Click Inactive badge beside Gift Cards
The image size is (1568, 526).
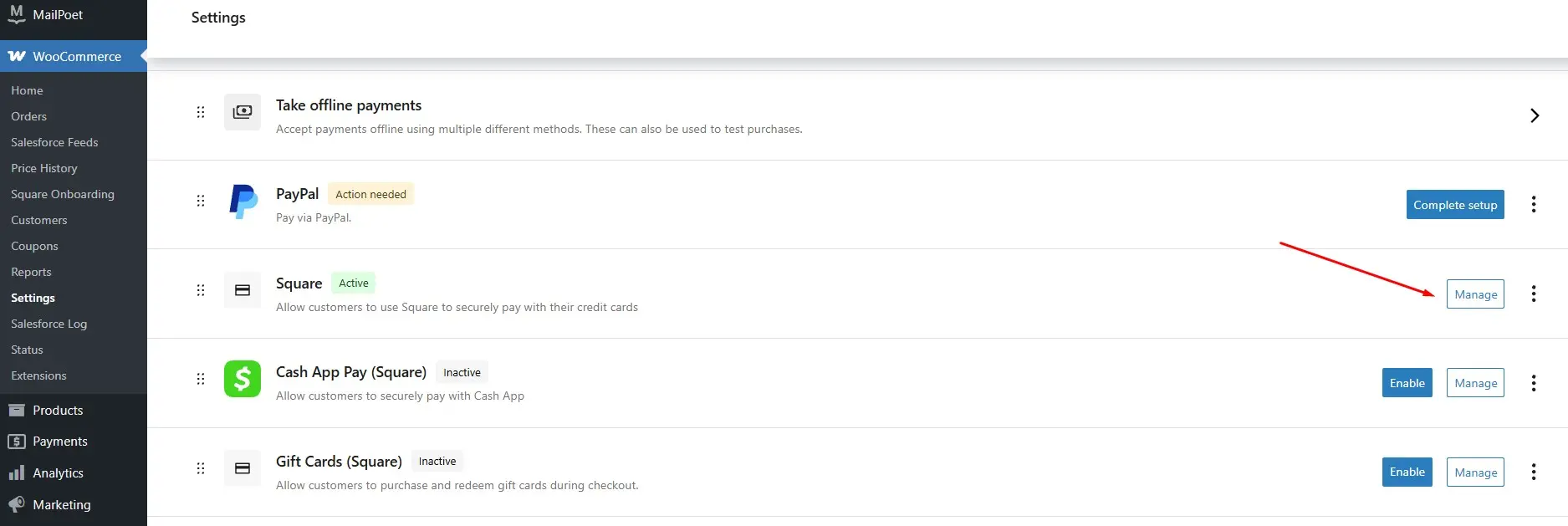point(437,461)
